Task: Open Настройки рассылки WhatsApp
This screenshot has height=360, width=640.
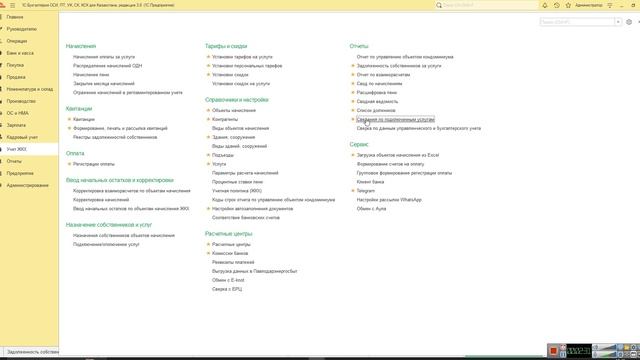Action: coord(389,200)
